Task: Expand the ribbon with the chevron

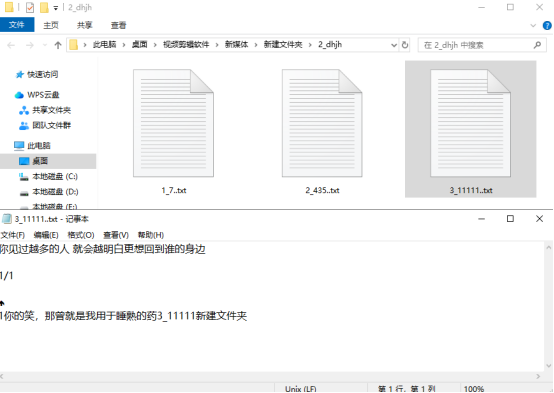Action: coord(533,25)
